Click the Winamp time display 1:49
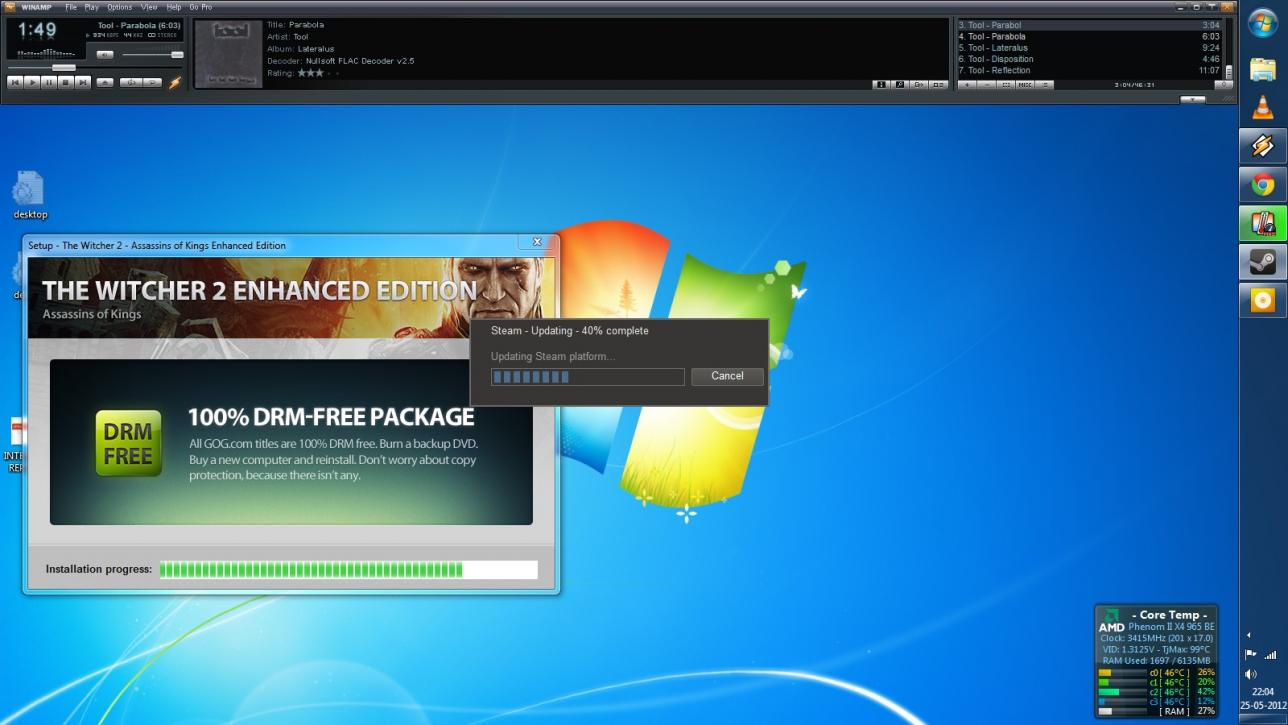1288x725 pixels. (37, 30)
